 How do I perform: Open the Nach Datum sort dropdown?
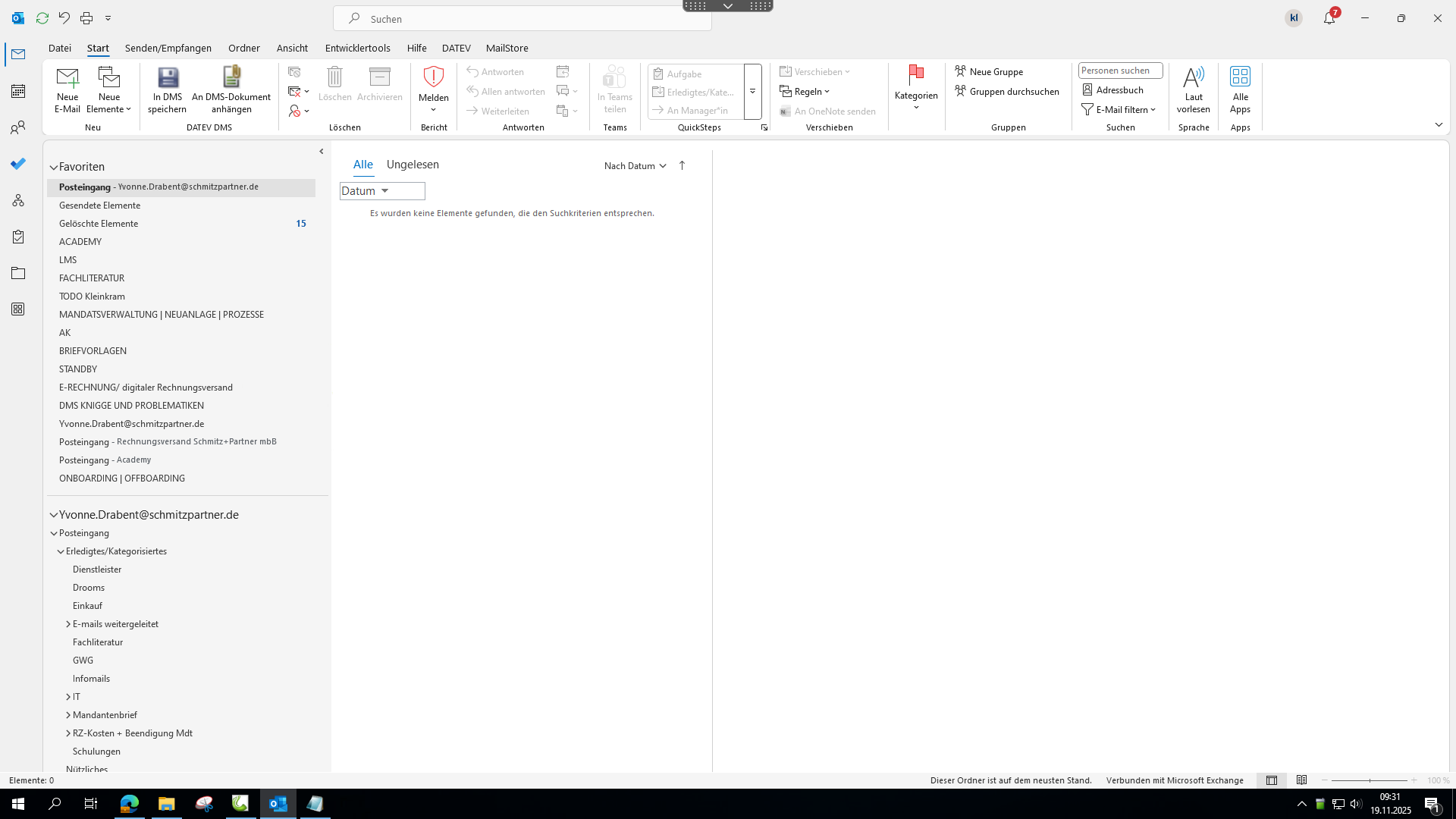(x=635, y=165)
